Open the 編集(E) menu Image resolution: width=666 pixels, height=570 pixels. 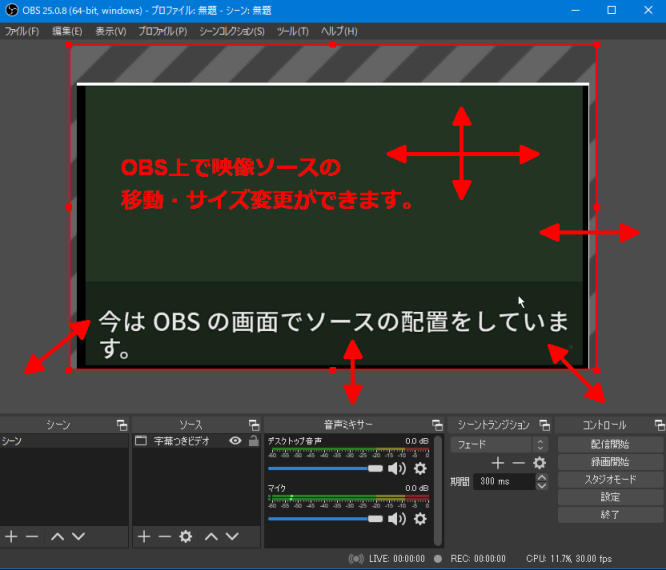coord(67,31)
